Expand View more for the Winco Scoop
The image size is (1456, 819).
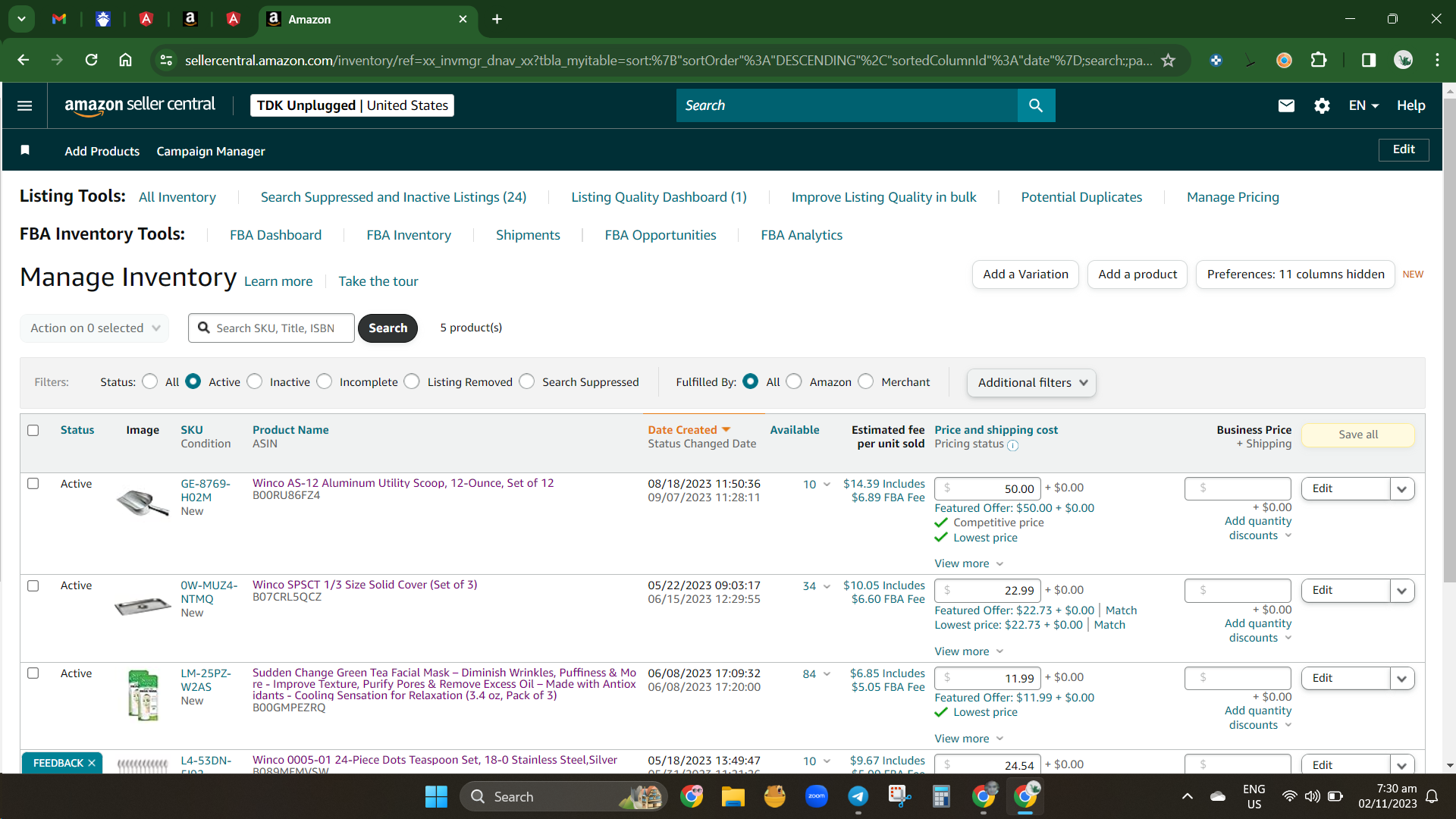point(969,563)
